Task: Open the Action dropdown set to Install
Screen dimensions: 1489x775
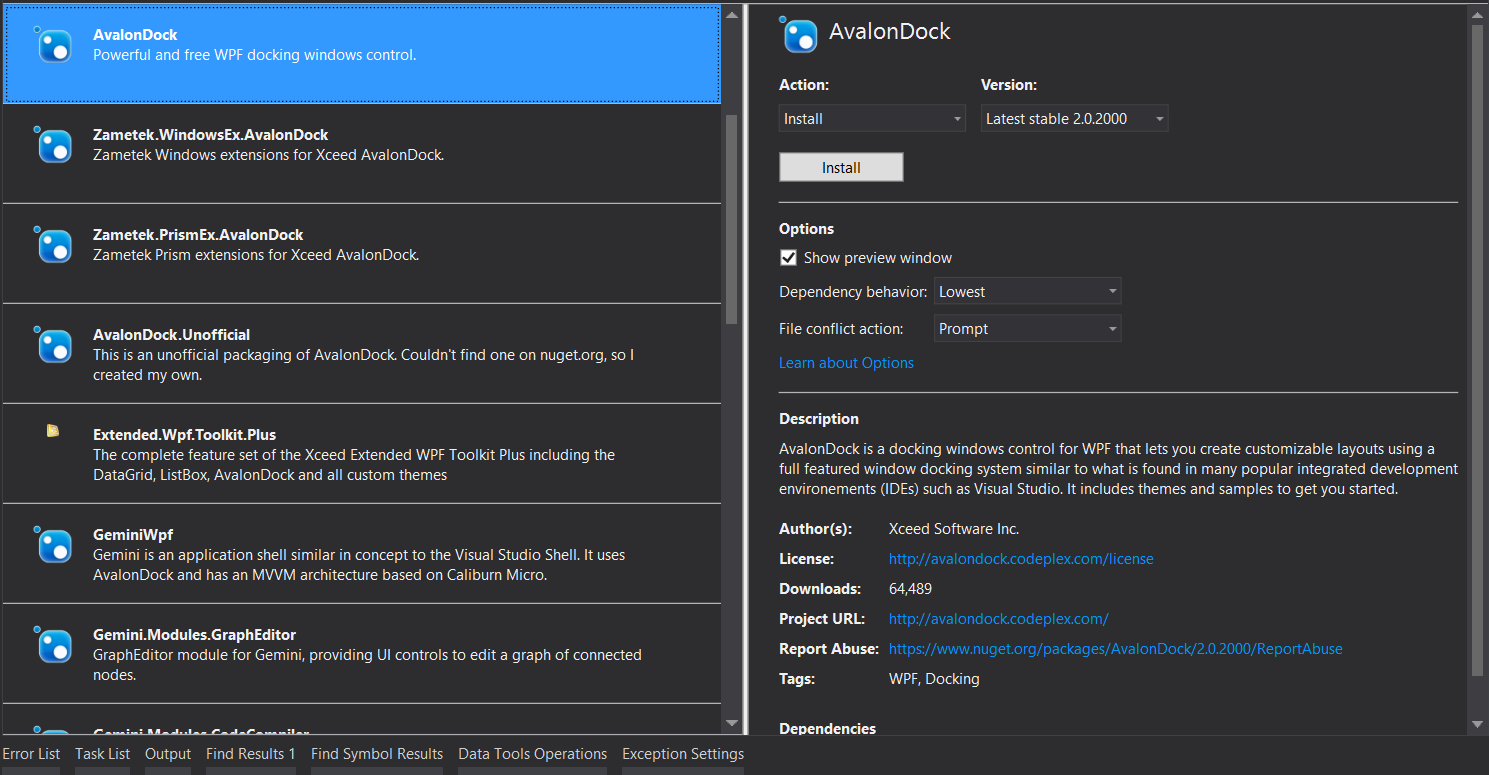Action: (x=871, y=119)
